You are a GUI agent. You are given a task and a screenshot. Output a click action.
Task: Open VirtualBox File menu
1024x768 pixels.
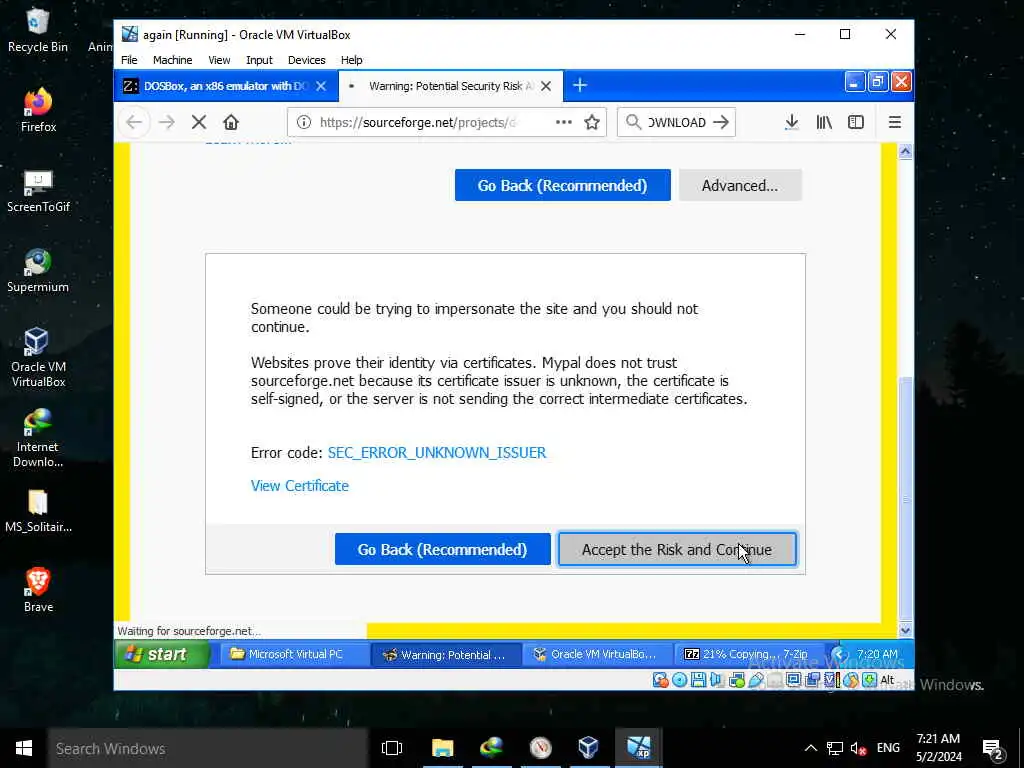point(129,60)
